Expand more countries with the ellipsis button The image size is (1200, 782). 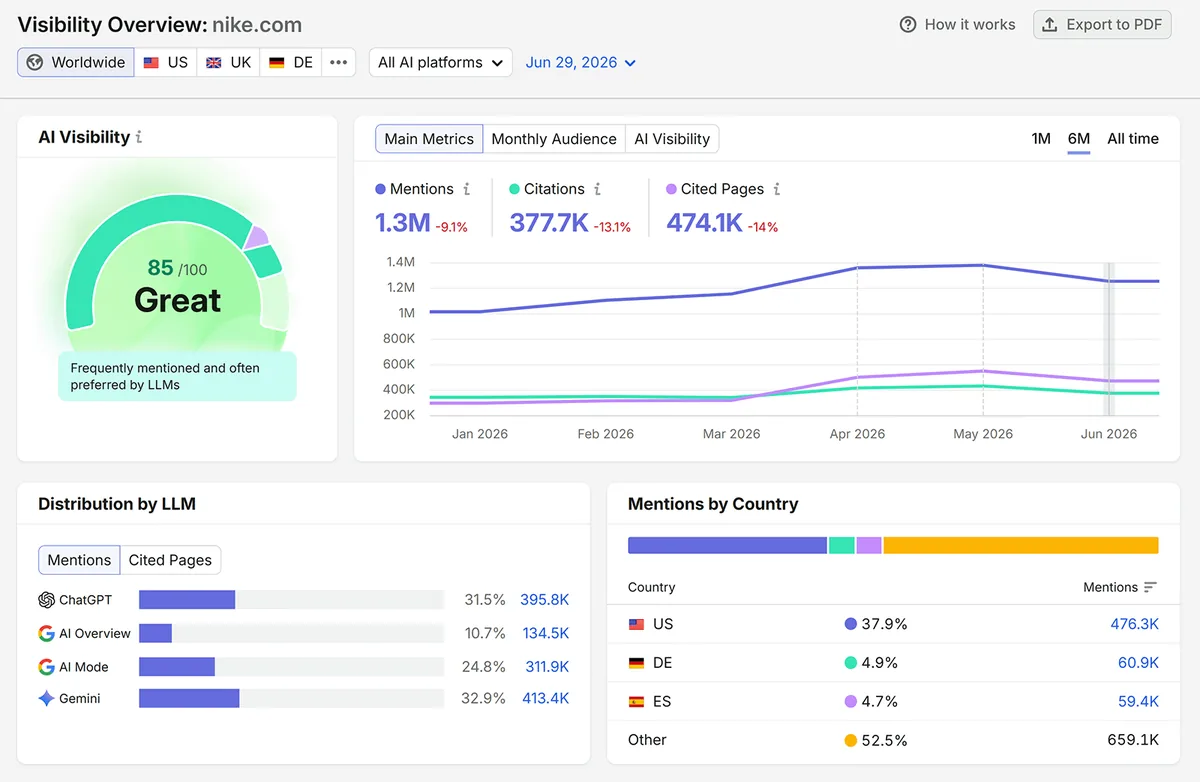pos(339,62)
